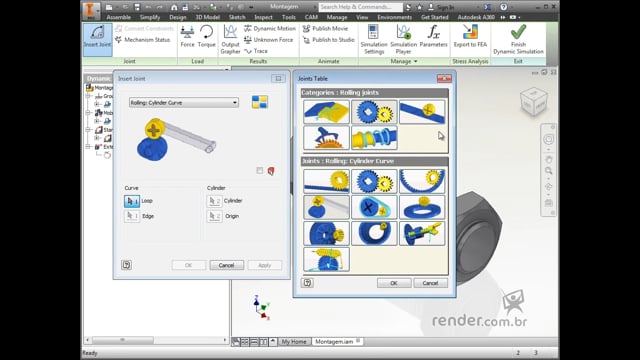Click OK in Joints Table dialog
The image size is (640, 360).
pos(394,283)
